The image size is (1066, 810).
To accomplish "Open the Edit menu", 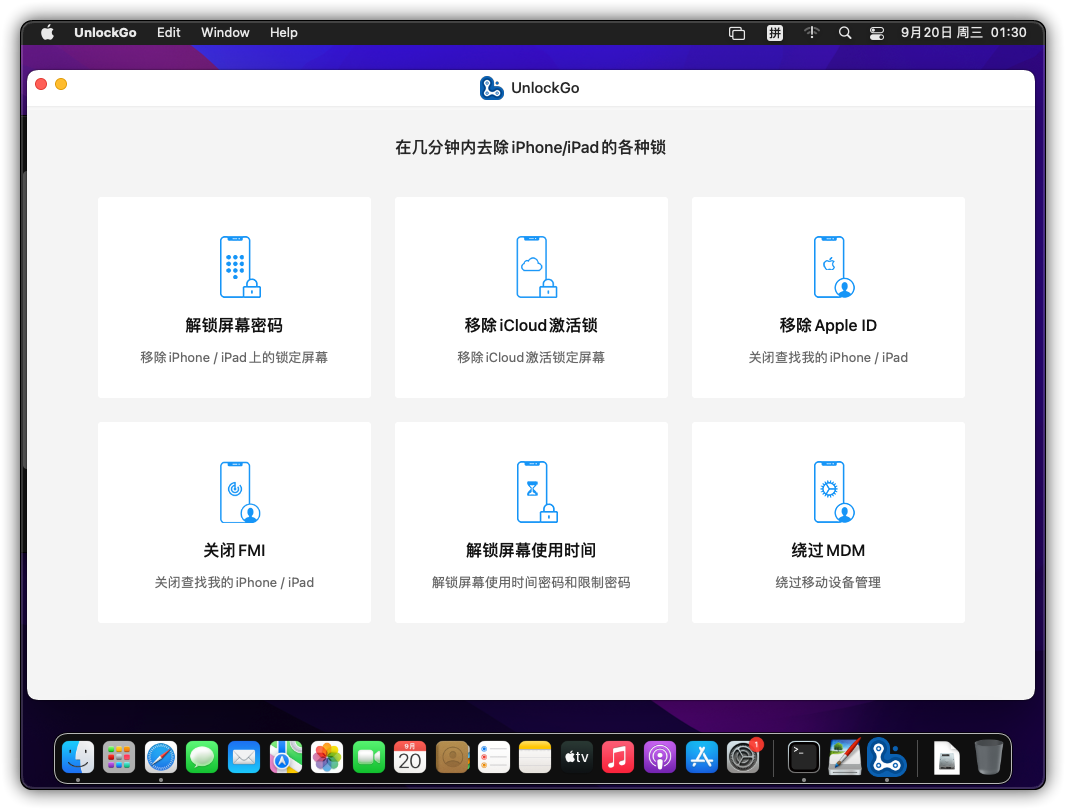I will tap(169, 33).
